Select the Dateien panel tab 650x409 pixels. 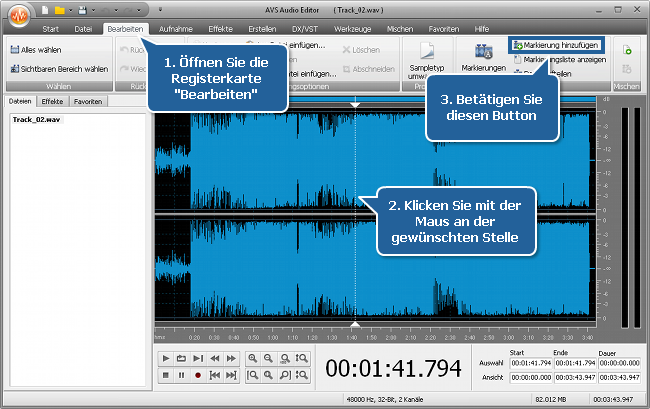click(20, 101)
